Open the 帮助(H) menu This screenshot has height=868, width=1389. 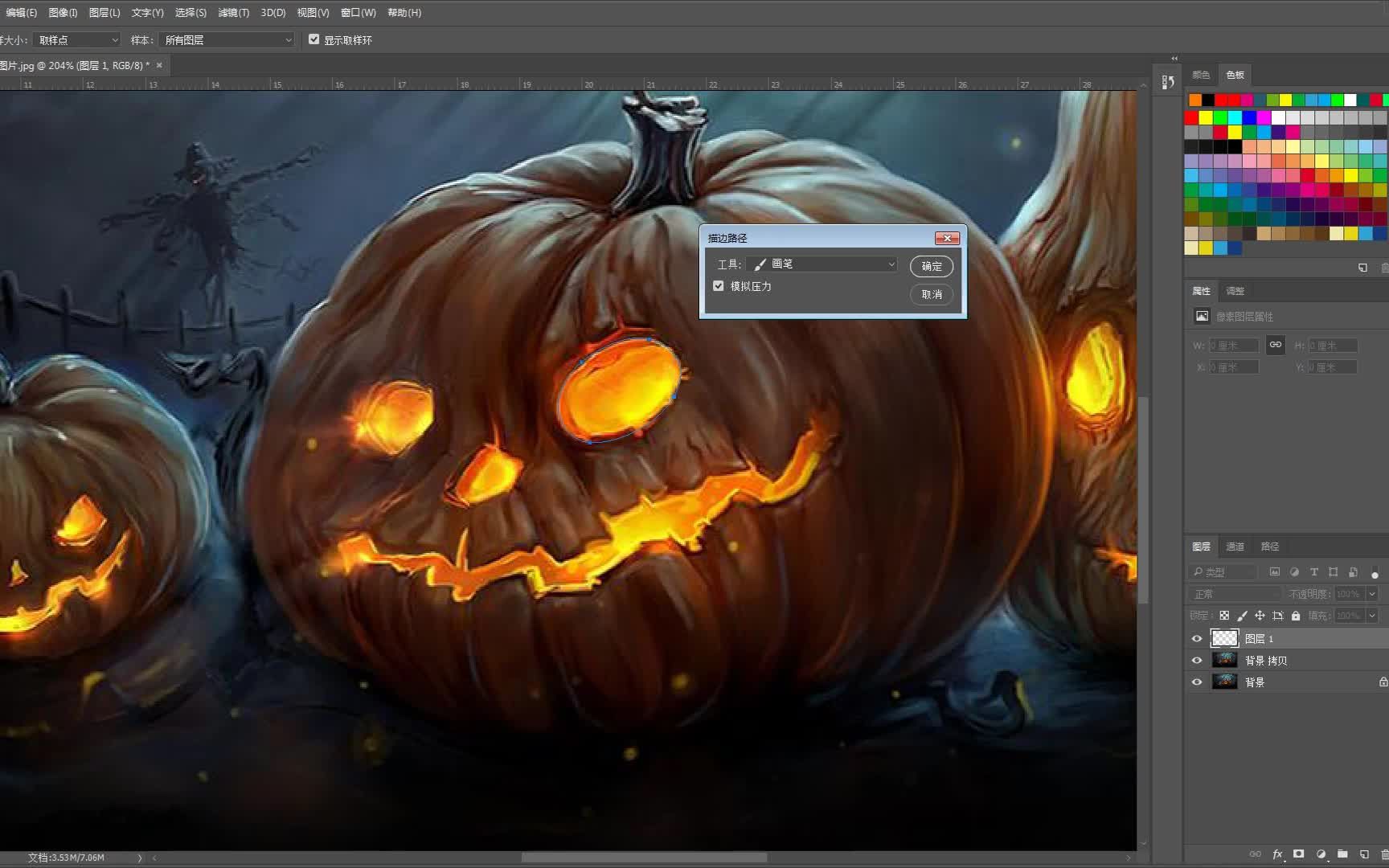tap(404, 13)
